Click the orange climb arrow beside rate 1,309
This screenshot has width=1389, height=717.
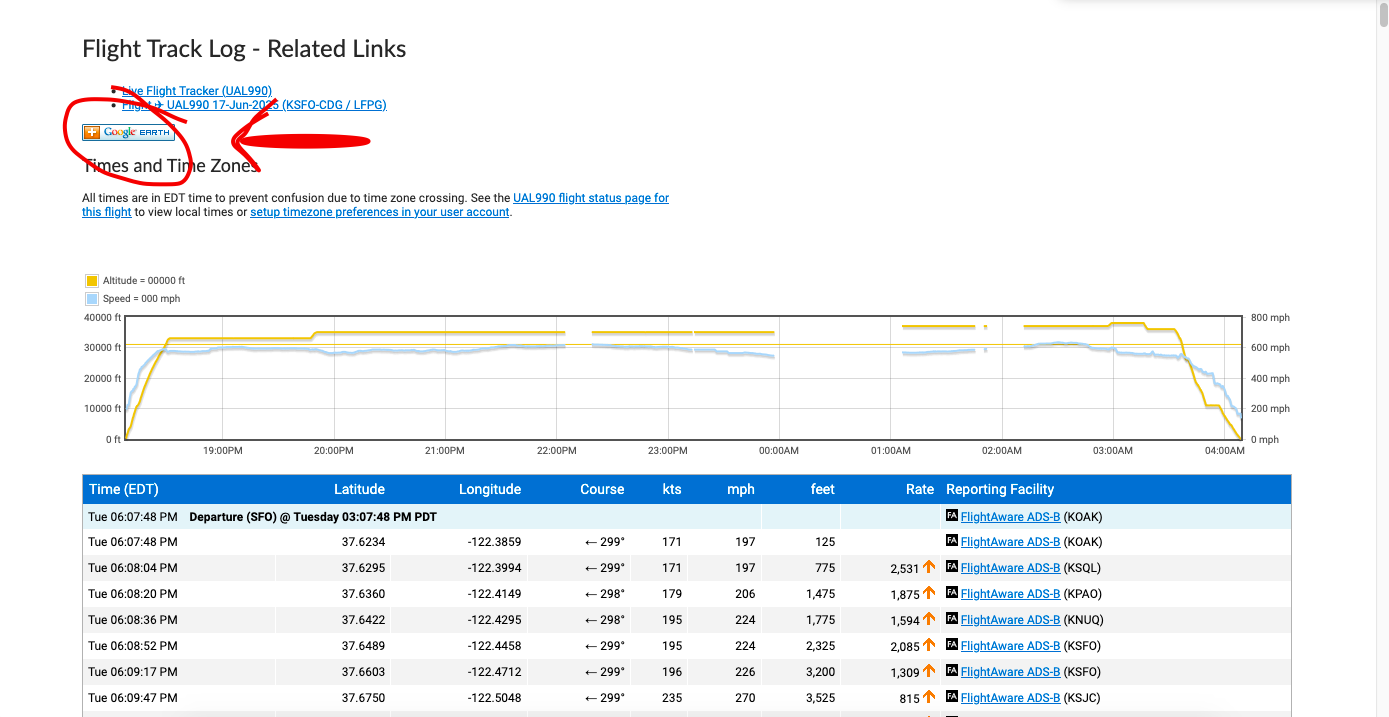point(929,671)
